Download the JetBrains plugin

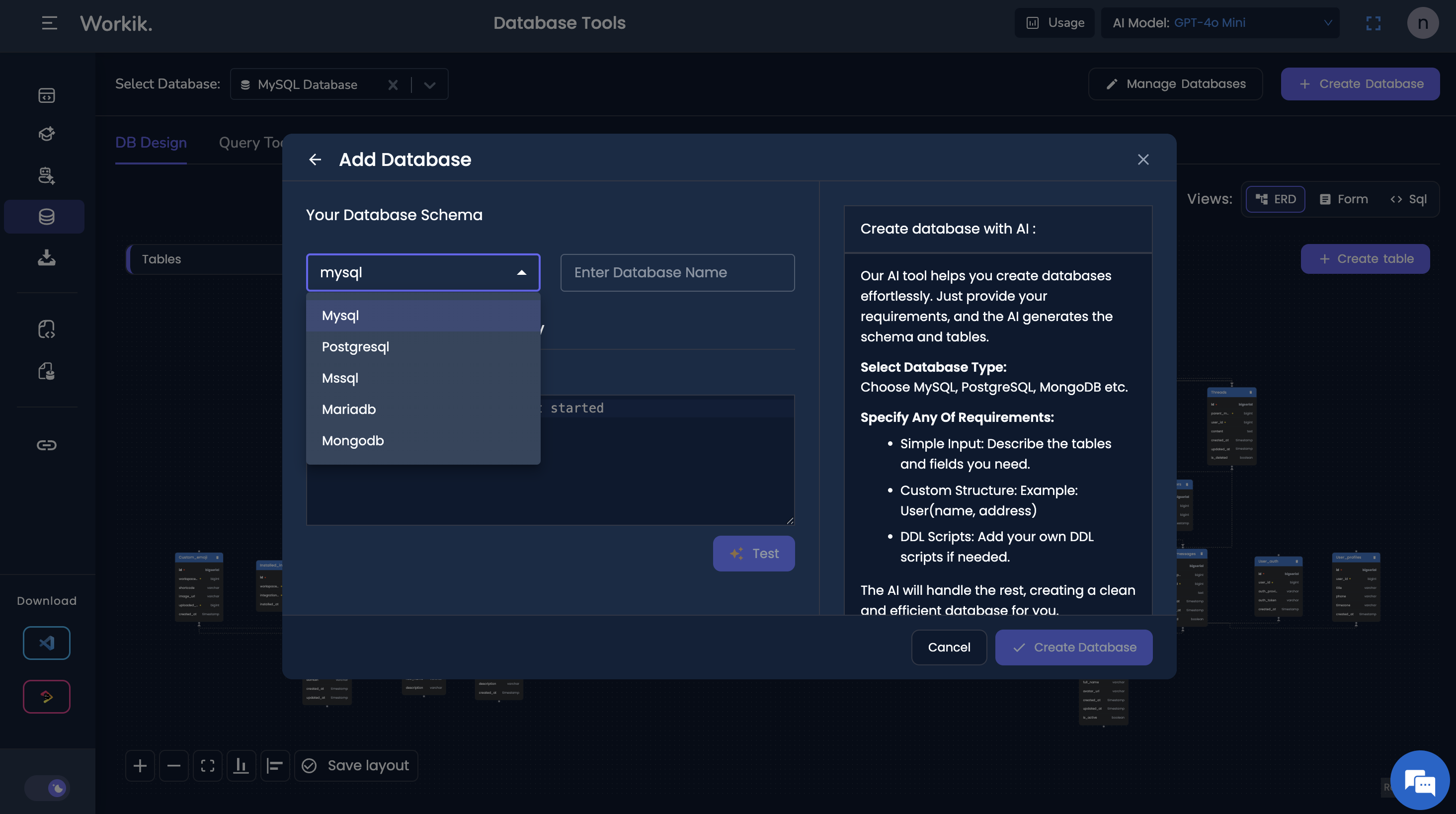pos(46,696)
